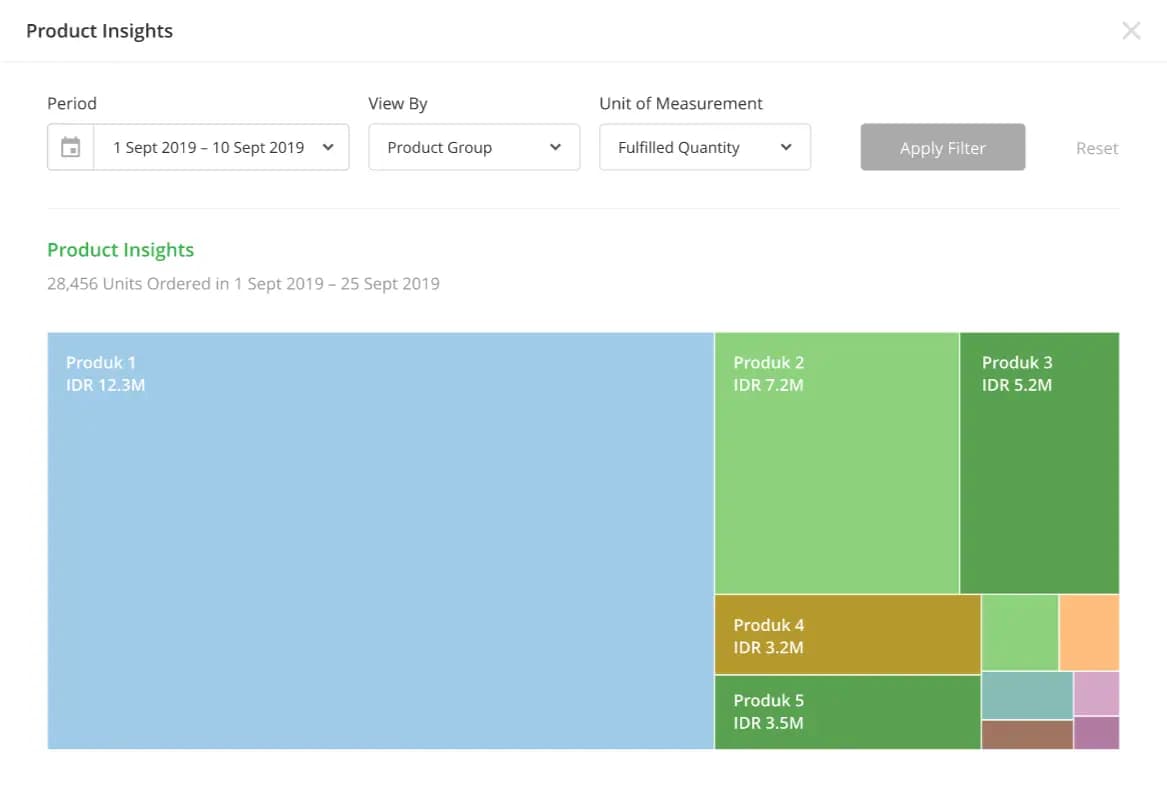Click the Unit of Measurement label
1167x797 pixels.
coord(681,103)
